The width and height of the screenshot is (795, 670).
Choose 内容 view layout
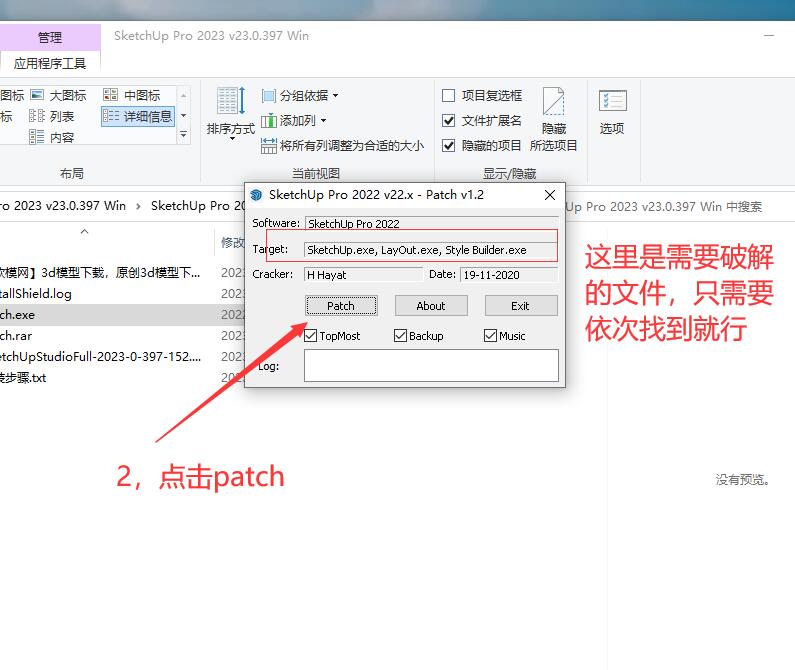[x=52, y=137]
